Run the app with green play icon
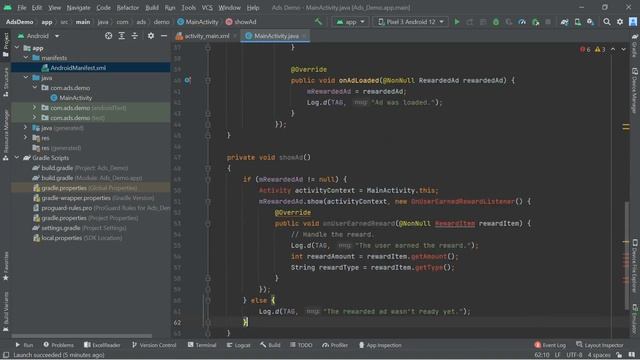640x360 pixels. click(457, 22)
